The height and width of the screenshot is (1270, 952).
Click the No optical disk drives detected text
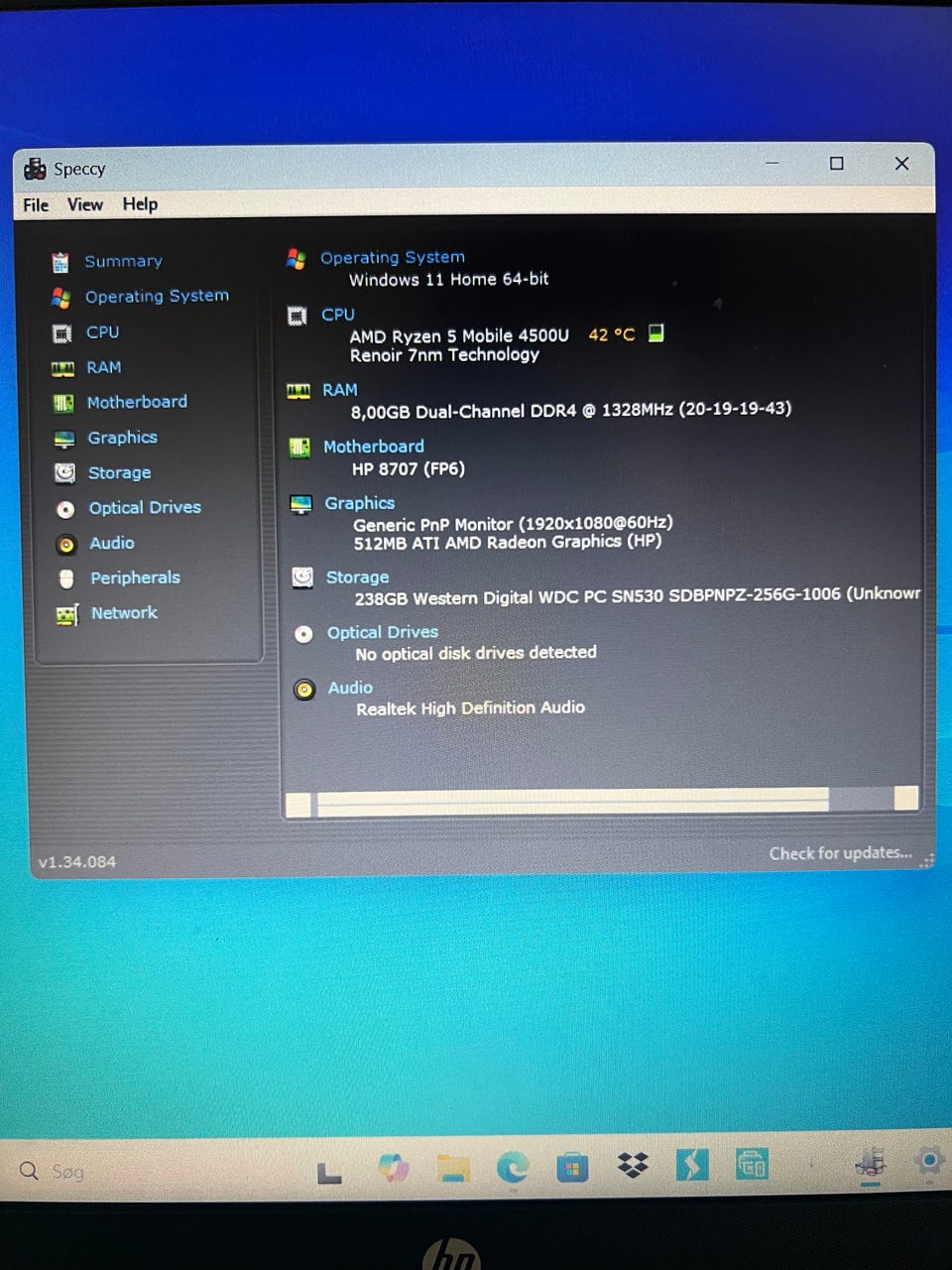(x=476, y=653)
